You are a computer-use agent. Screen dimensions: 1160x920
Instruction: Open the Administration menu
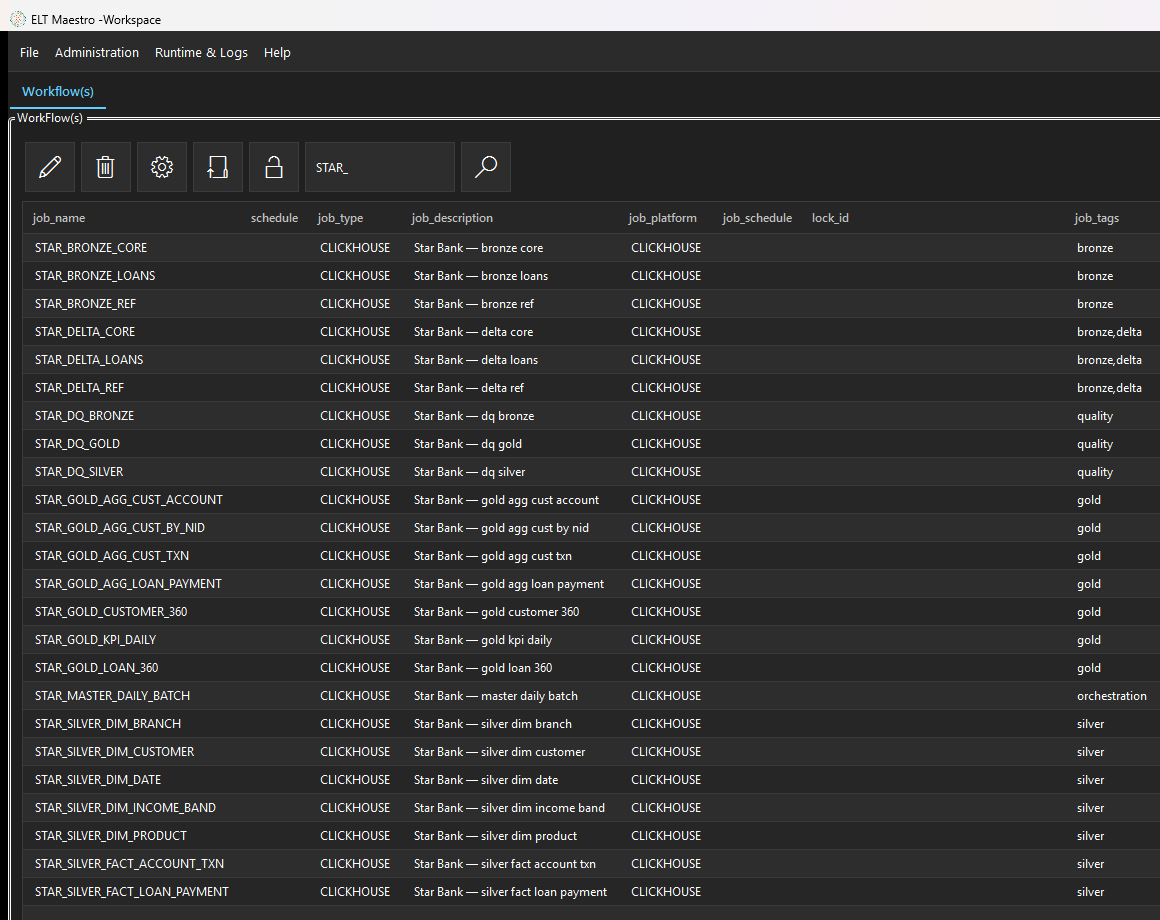pyautogui.click(x=97, y=53)
